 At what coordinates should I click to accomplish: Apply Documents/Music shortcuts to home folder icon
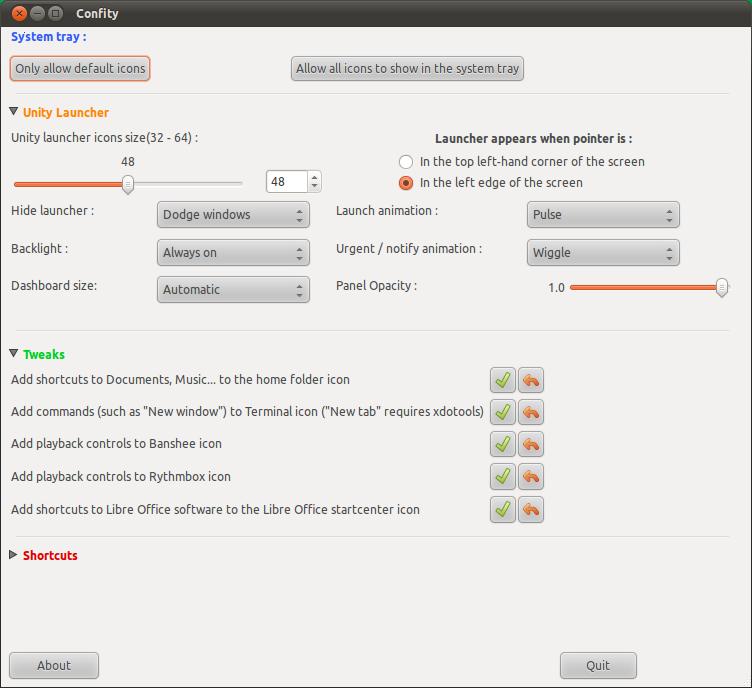[x=503, y=380]
